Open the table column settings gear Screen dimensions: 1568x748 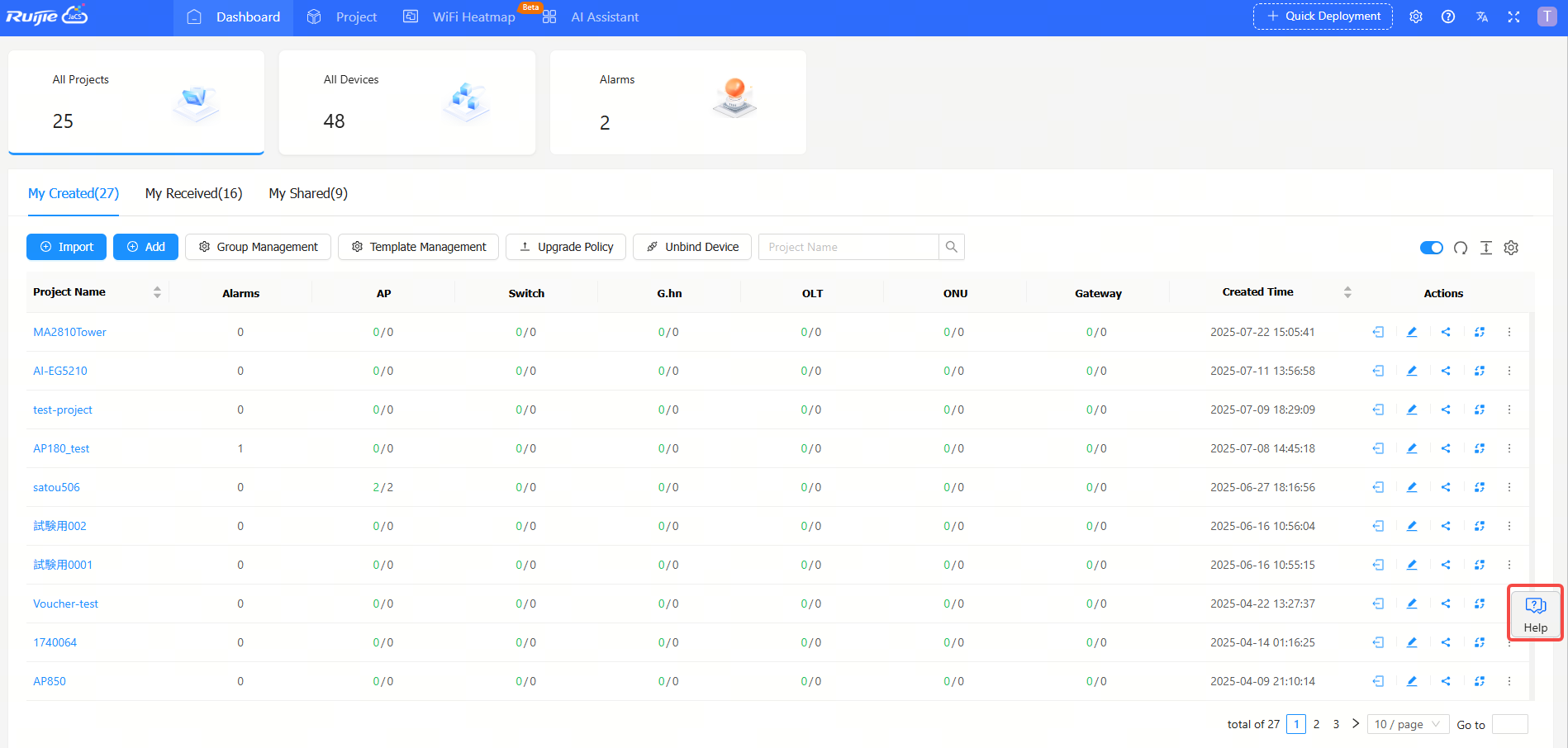pos(1511,248)
